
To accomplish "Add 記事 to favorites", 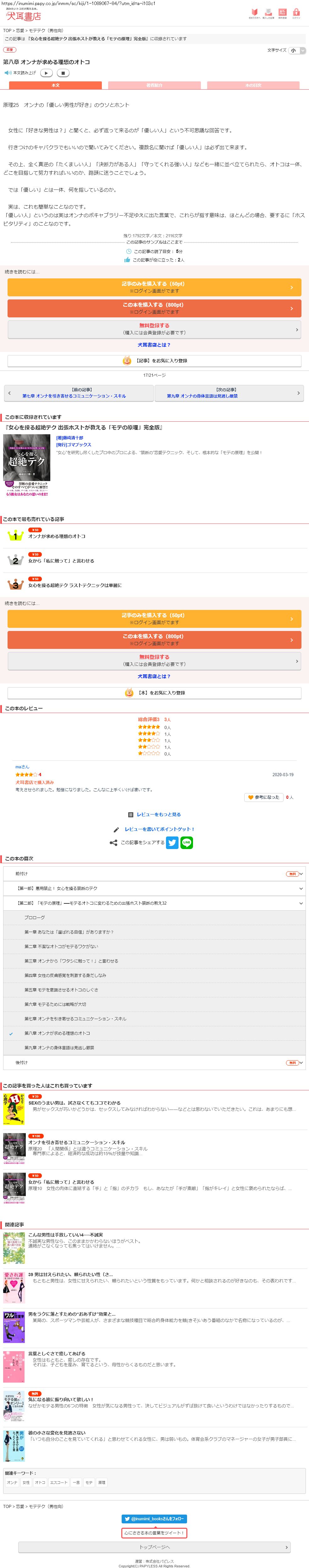I will coord(154,361).
